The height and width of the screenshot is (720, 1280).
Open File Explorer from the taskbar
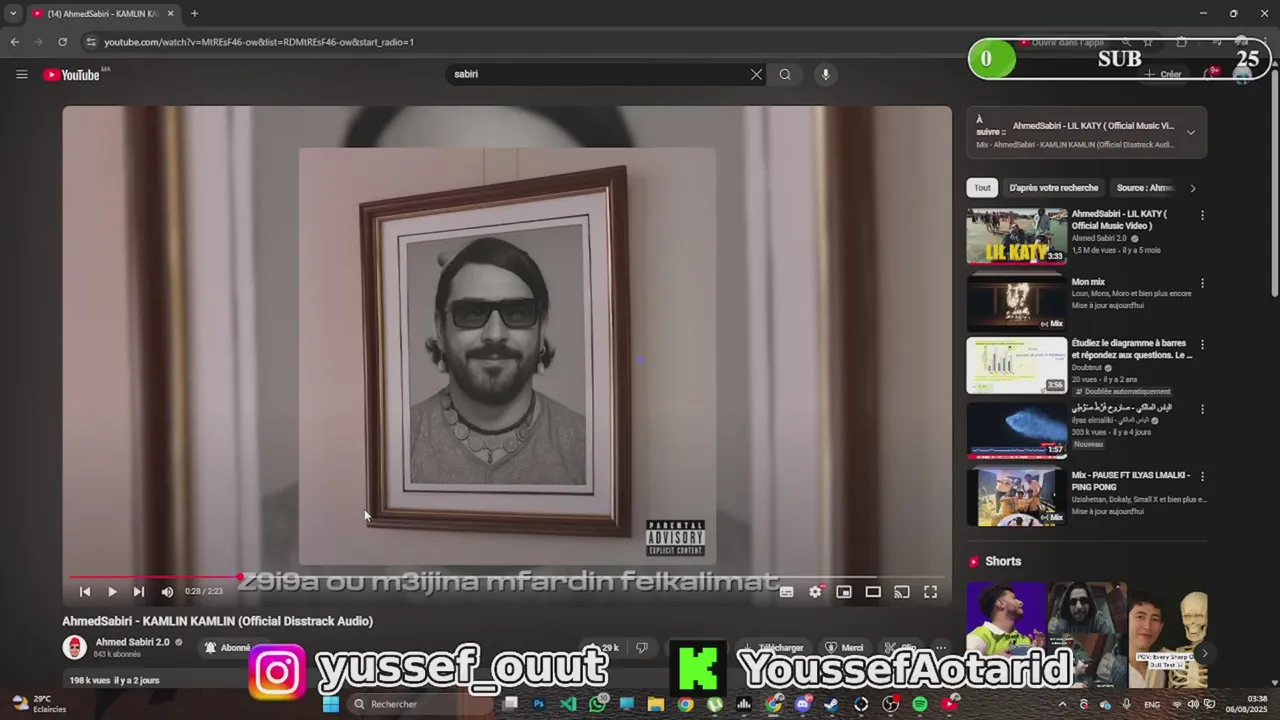(x=656, y=704)
